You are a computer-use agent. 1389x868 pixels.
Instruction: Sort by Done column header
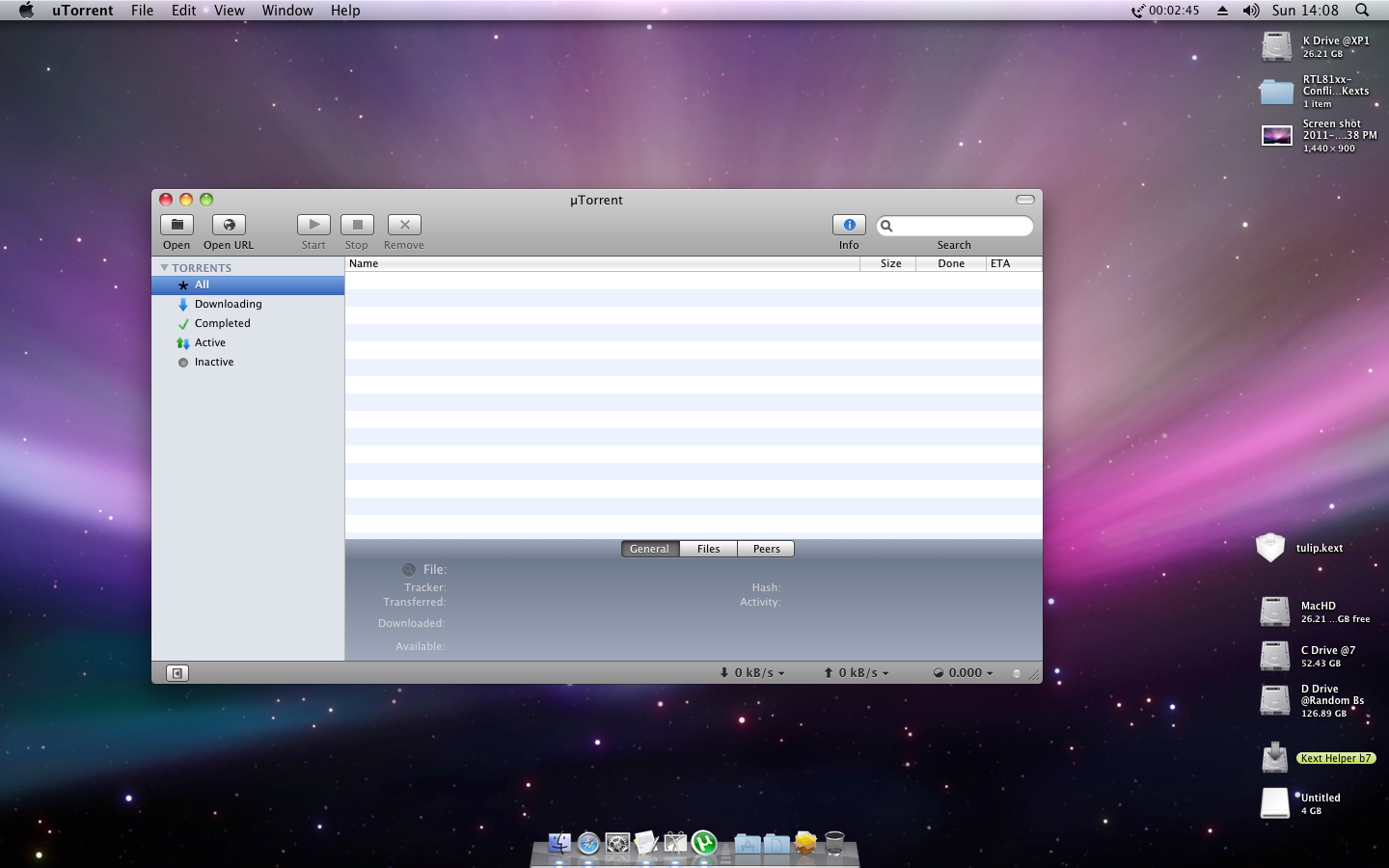point(951,263)
